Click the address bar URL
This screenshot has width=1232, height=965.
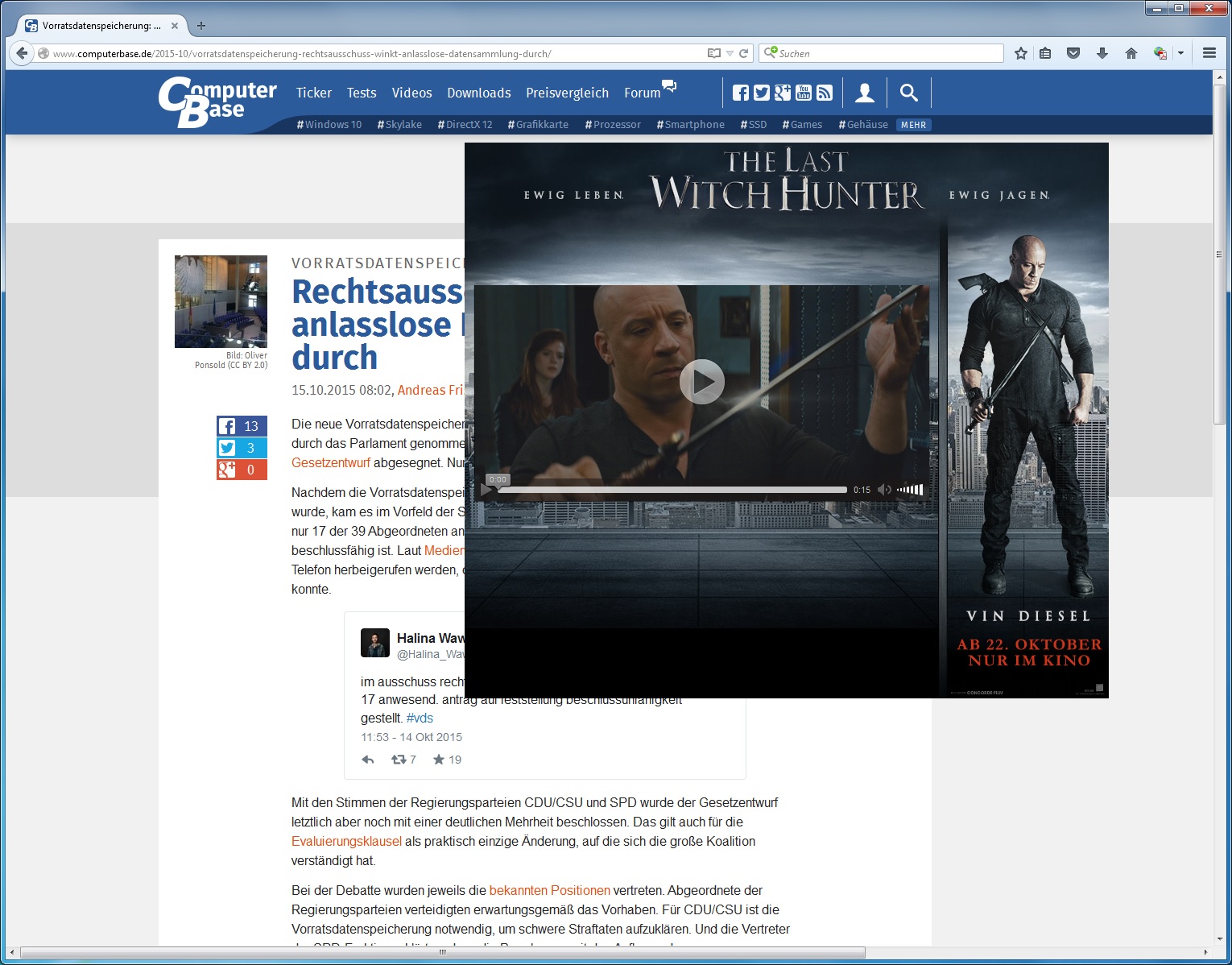pyautogui.click(x=302, y=54)
